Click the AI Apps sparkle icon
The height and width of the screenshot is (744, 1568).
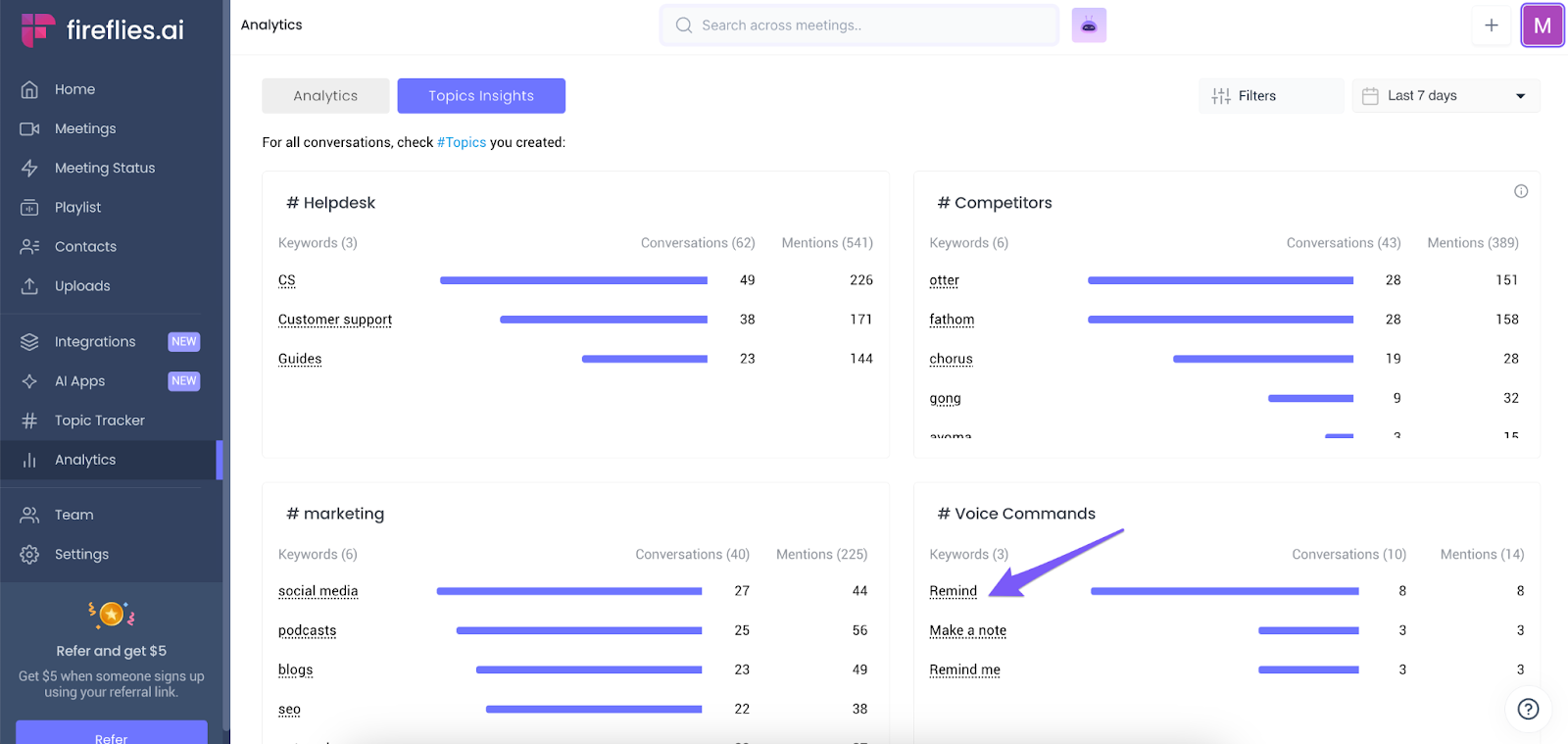click(29, 380)
